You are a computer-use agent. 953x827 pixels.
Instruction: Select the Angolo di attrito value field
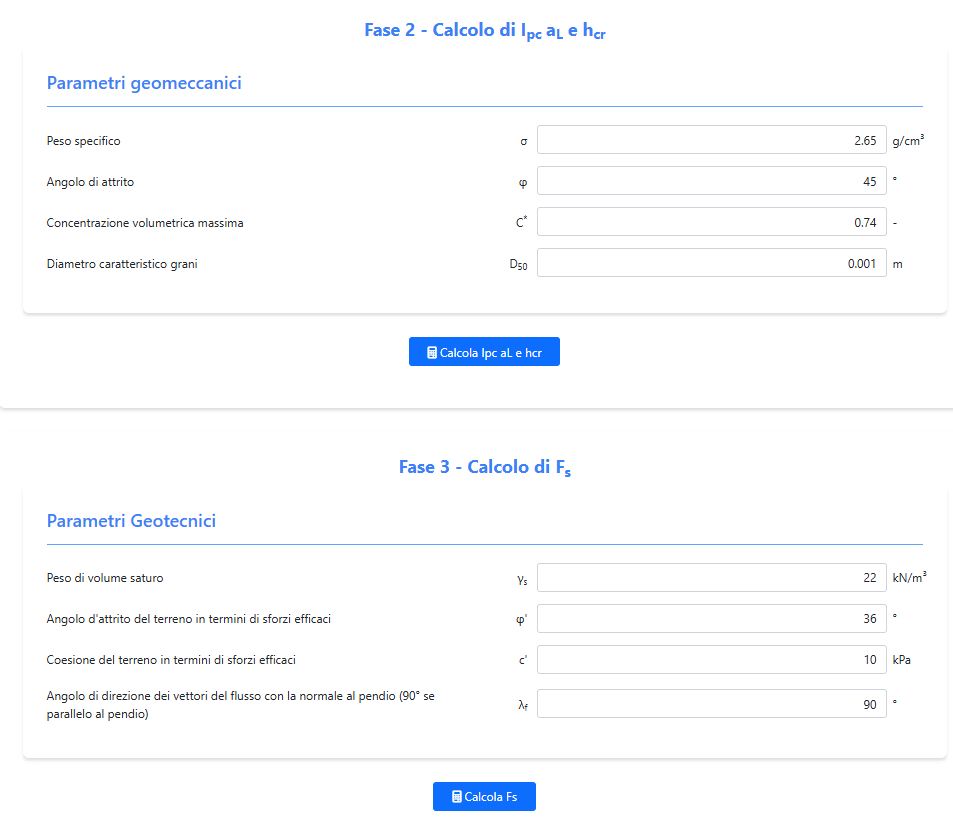coord(711,182)
